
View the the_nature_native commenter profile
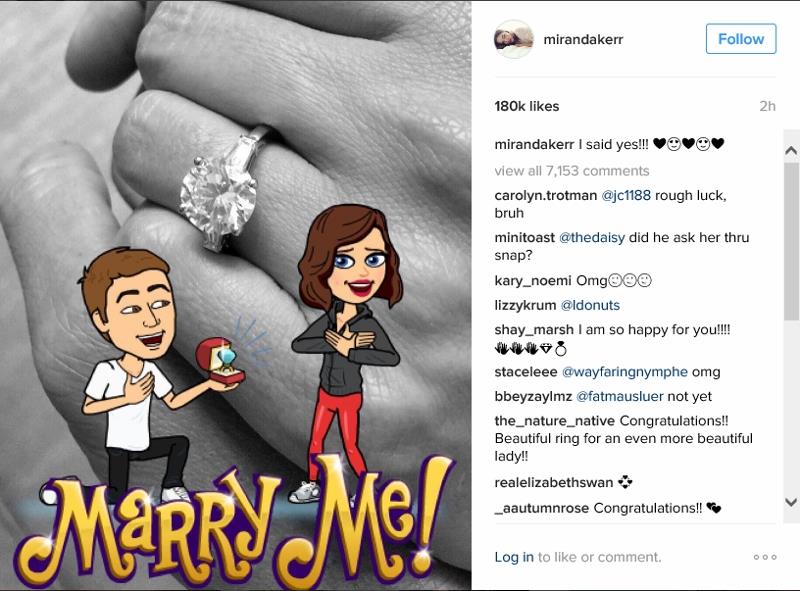tap(555, 421)
